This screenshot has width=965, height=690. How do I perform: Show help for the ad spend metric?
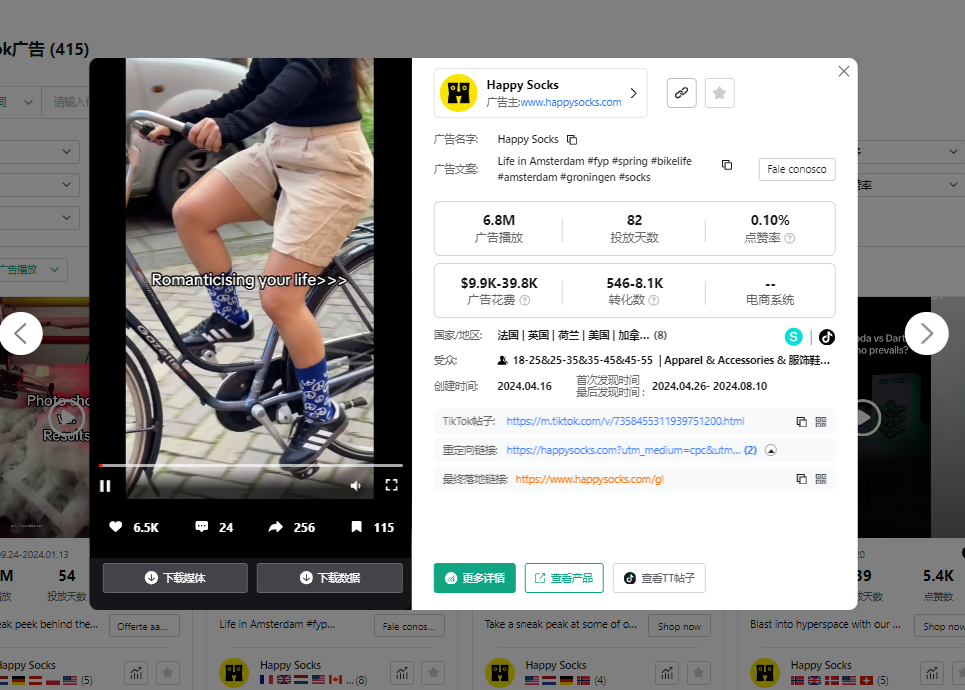pos(524,300)
